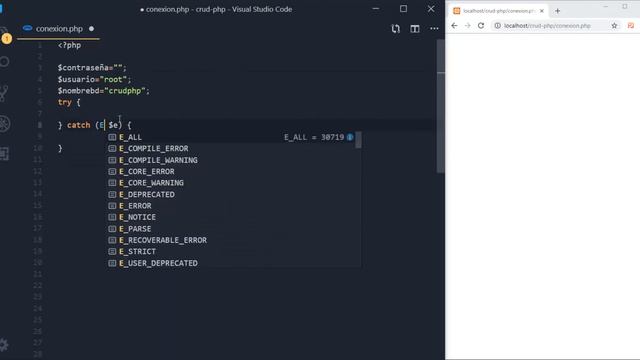Screen dimensions: 640x360
Task: Bookmark this page with the star icon
Action: [614, 26]
